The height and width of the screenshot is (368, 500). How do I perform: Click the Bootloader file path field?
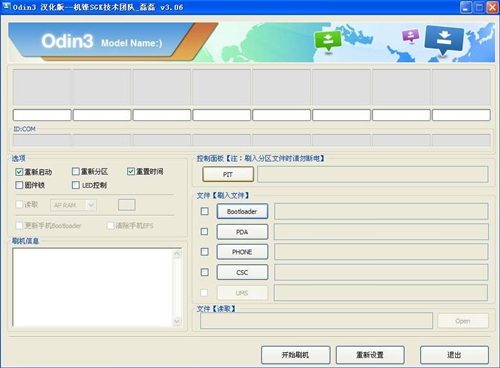coord(381,211)
